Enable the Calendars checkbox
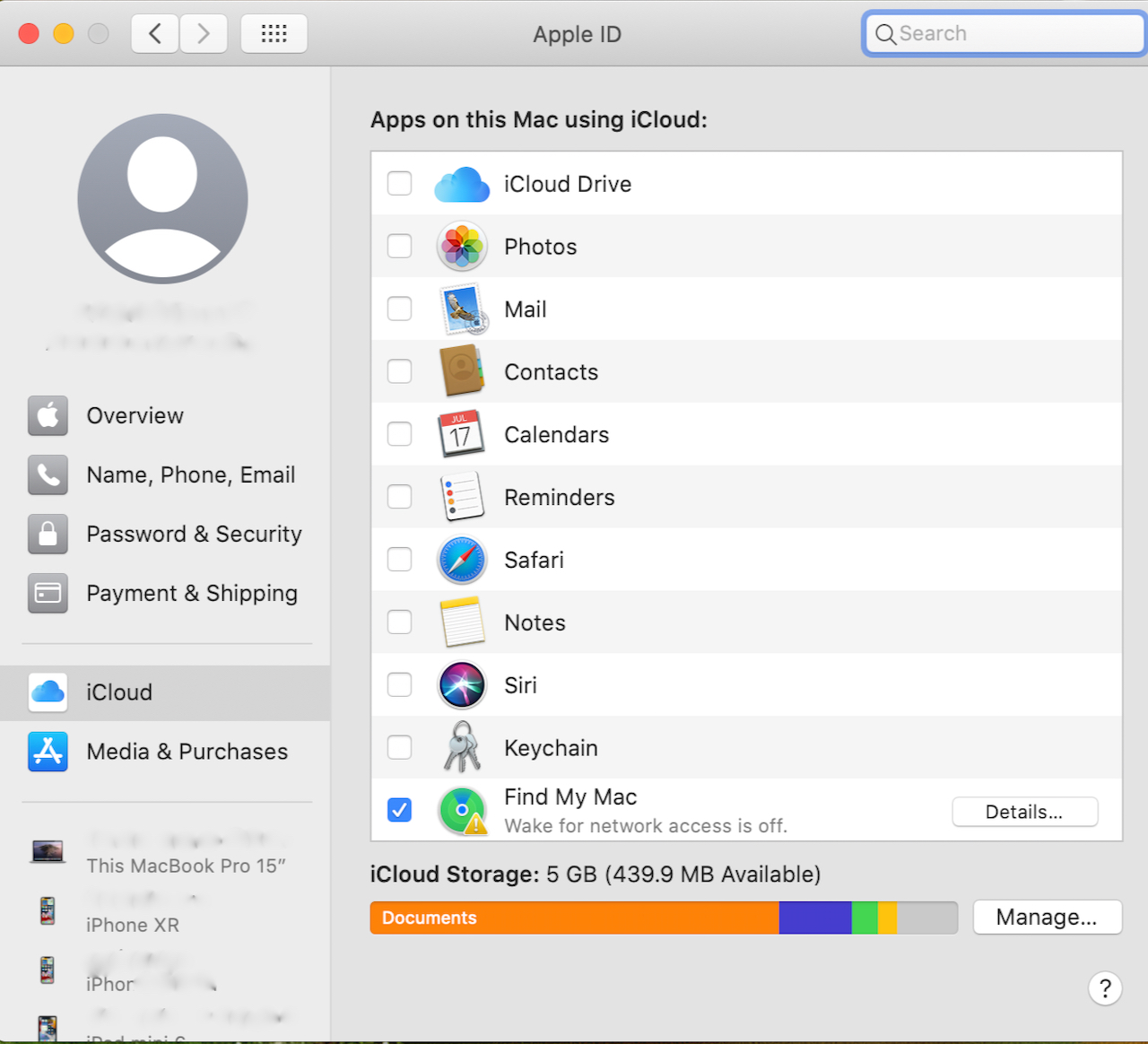Image resolution: width=1148 pixels, height=1044 pixels. (399, 434)
